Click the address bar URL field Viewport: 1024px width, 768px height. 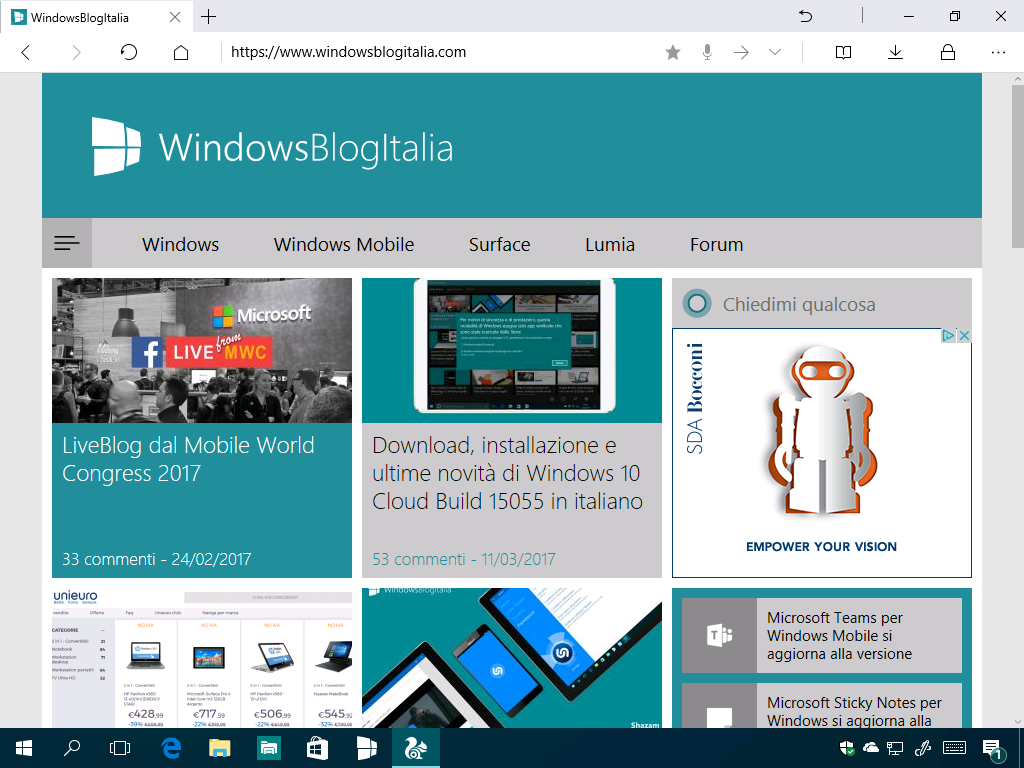point(438,52)
